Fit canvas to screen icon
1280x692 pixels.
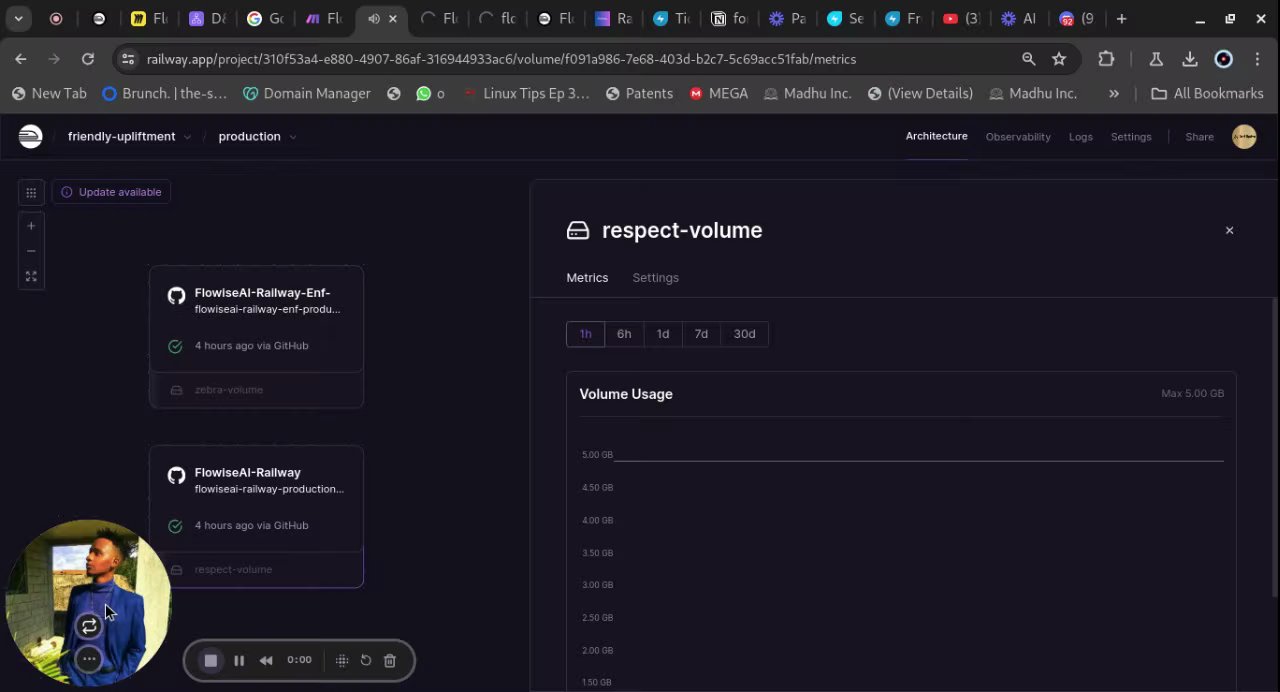coord(31,276)
